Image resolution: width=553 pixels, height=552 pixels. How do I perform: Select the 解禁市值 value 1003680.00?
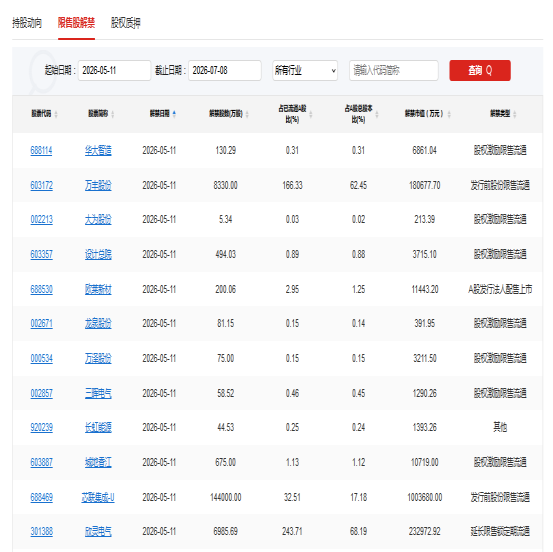425,497
